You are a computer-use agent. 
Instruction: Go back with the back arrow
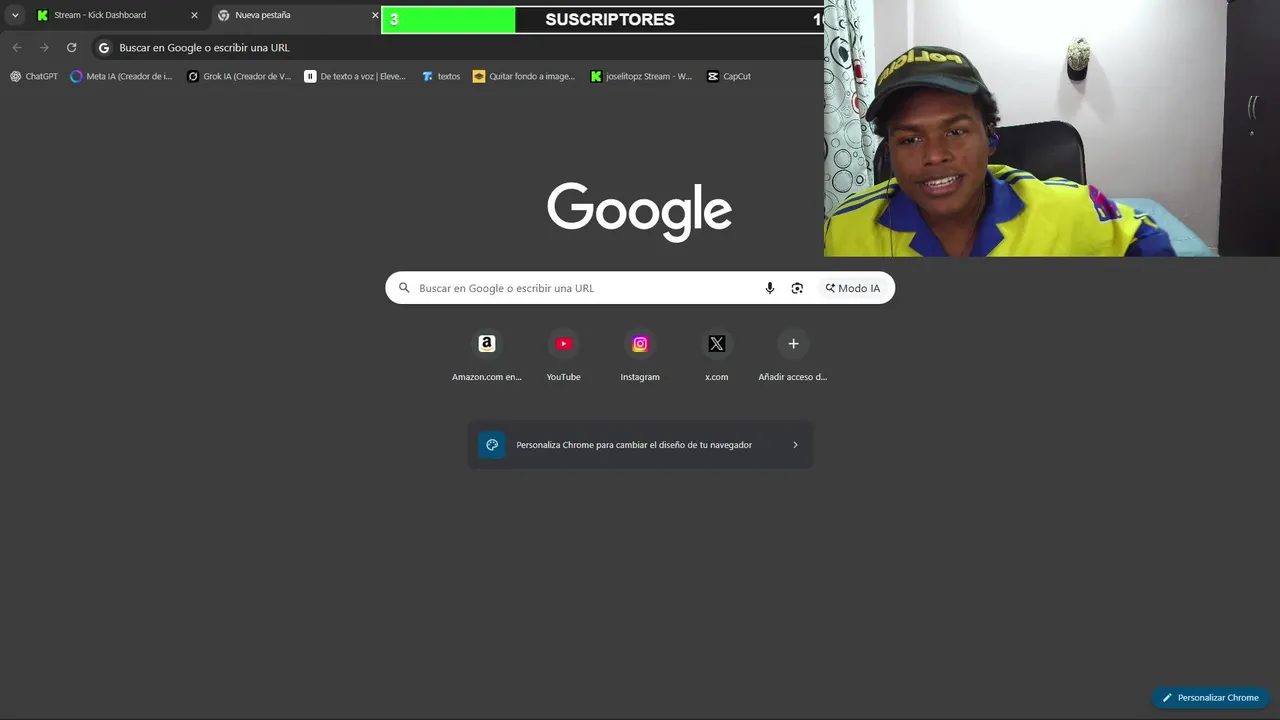coord(17,47)
